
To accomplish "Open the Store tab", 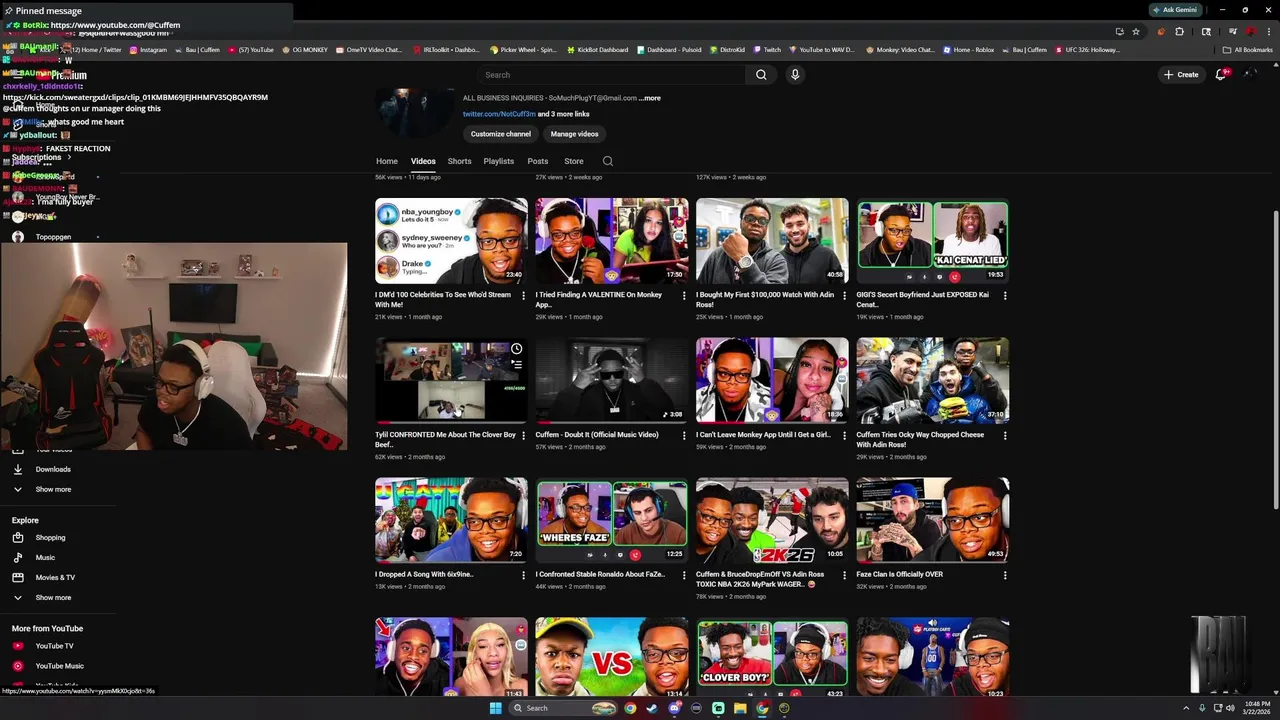I will tap(574, 161).
